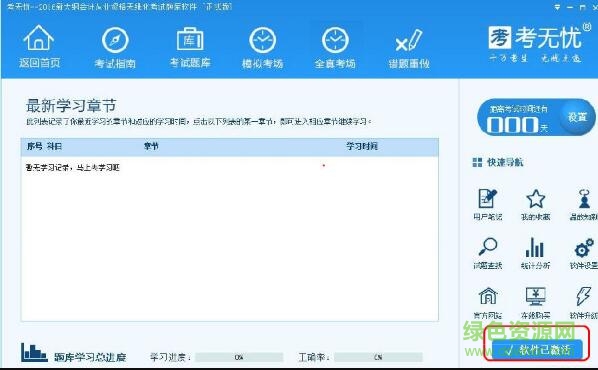Open the title bar dropdown menu arrow

[557, 7]
